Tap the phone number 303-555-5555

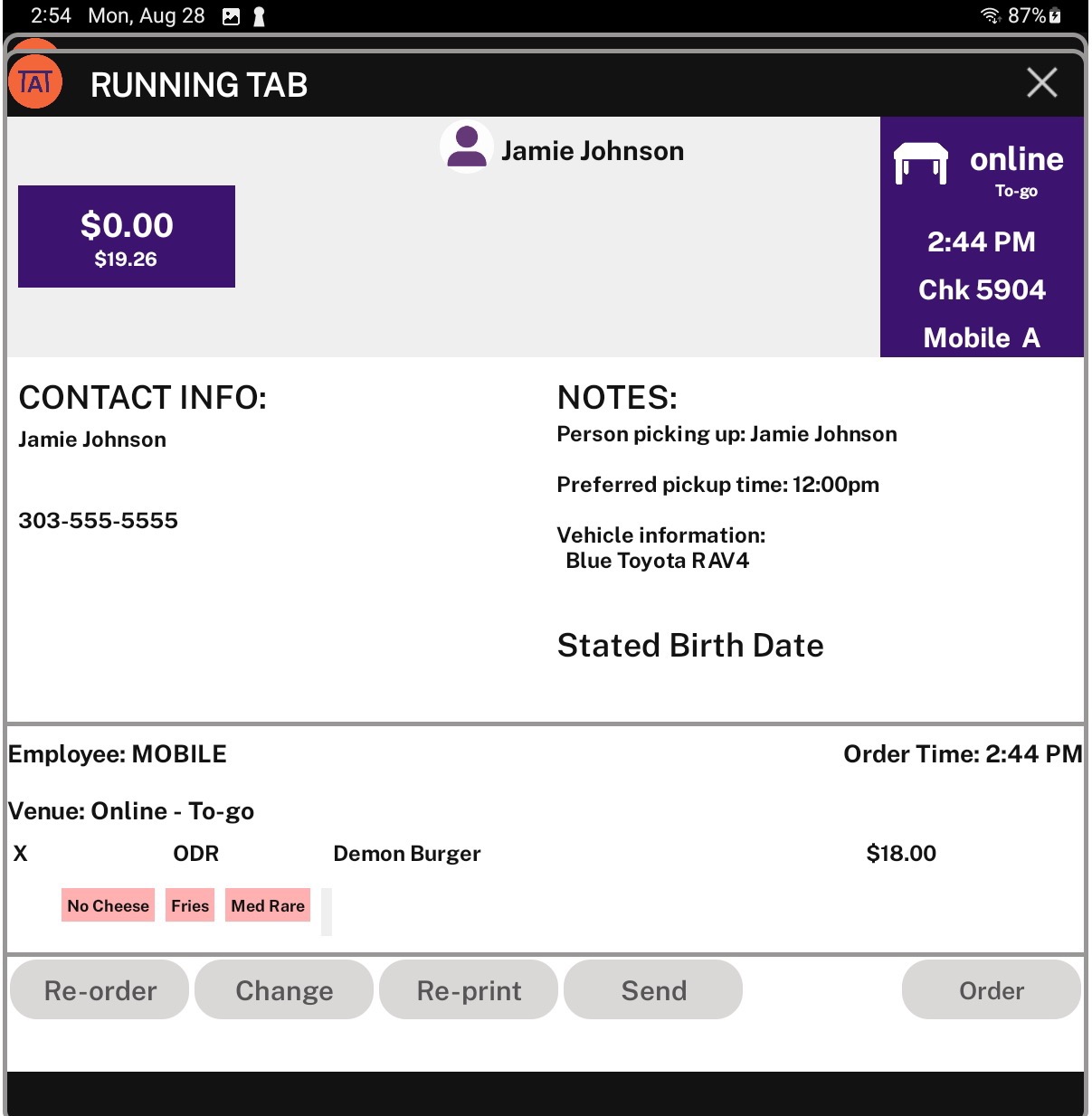(99, 520)
